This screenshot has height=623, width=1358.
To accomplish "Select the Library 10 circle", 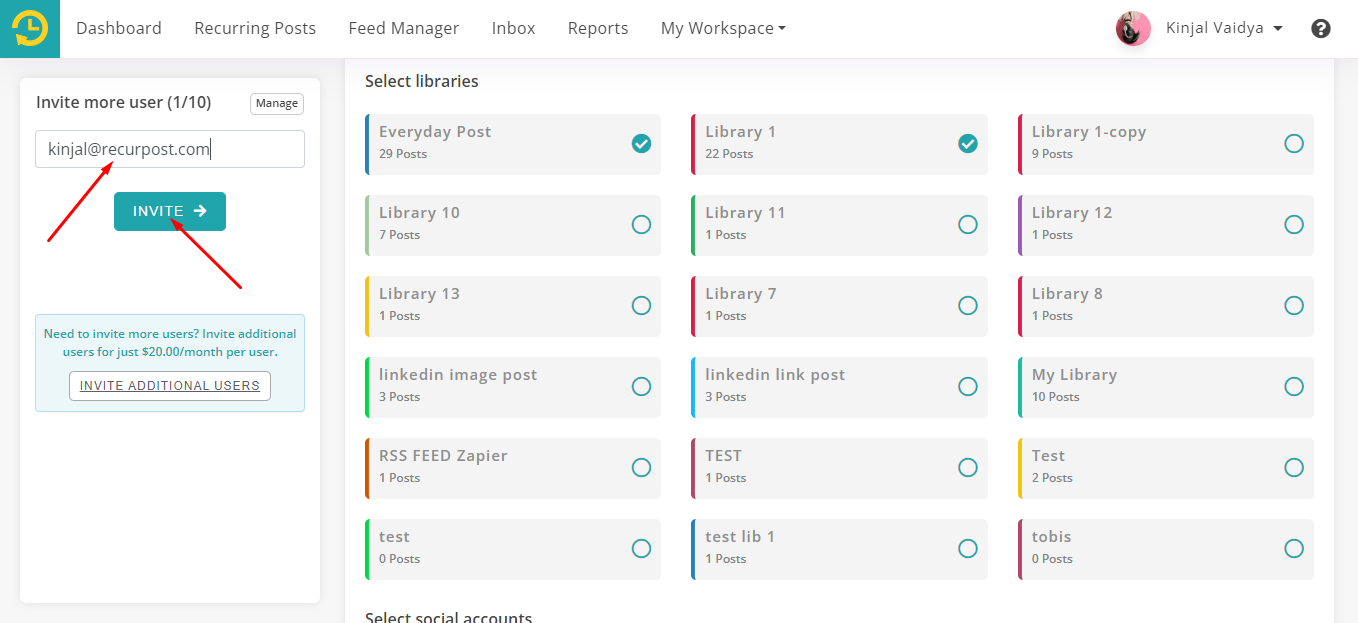I will click(642, 225).
